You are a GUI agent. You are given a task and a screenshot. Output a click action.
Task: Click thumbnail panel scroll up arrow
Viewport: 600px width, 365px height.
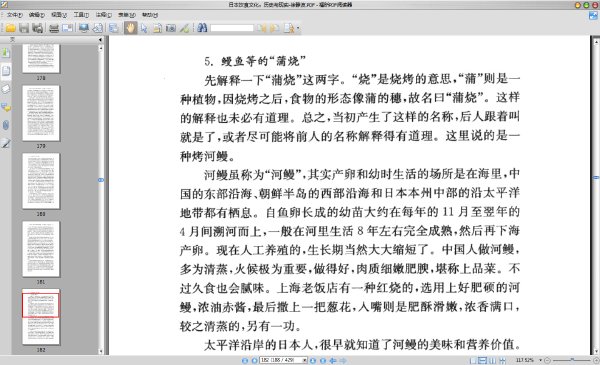coord(101,48)
